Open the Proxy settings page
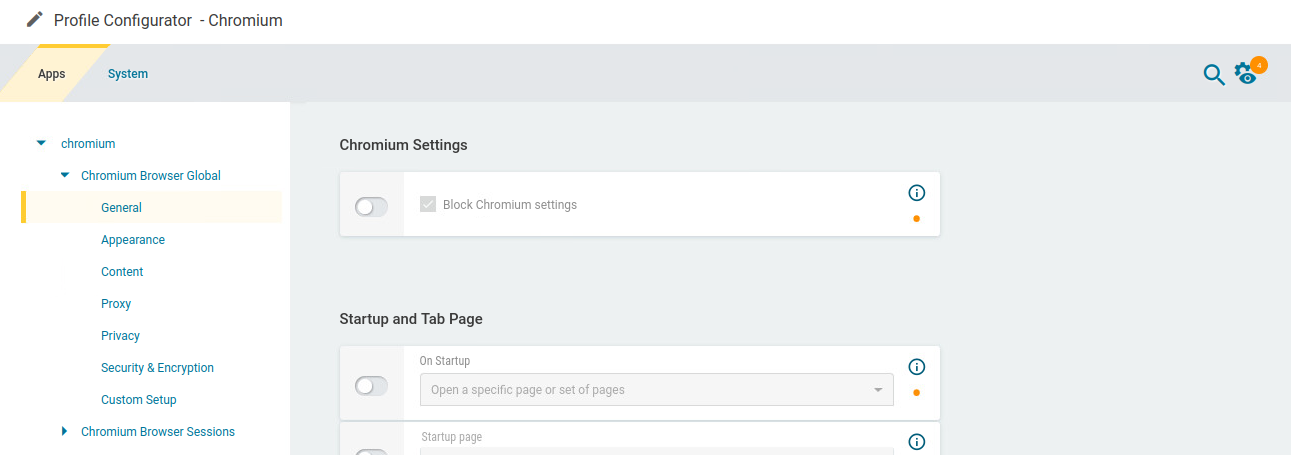1291x455 pixels. point(116,304)
